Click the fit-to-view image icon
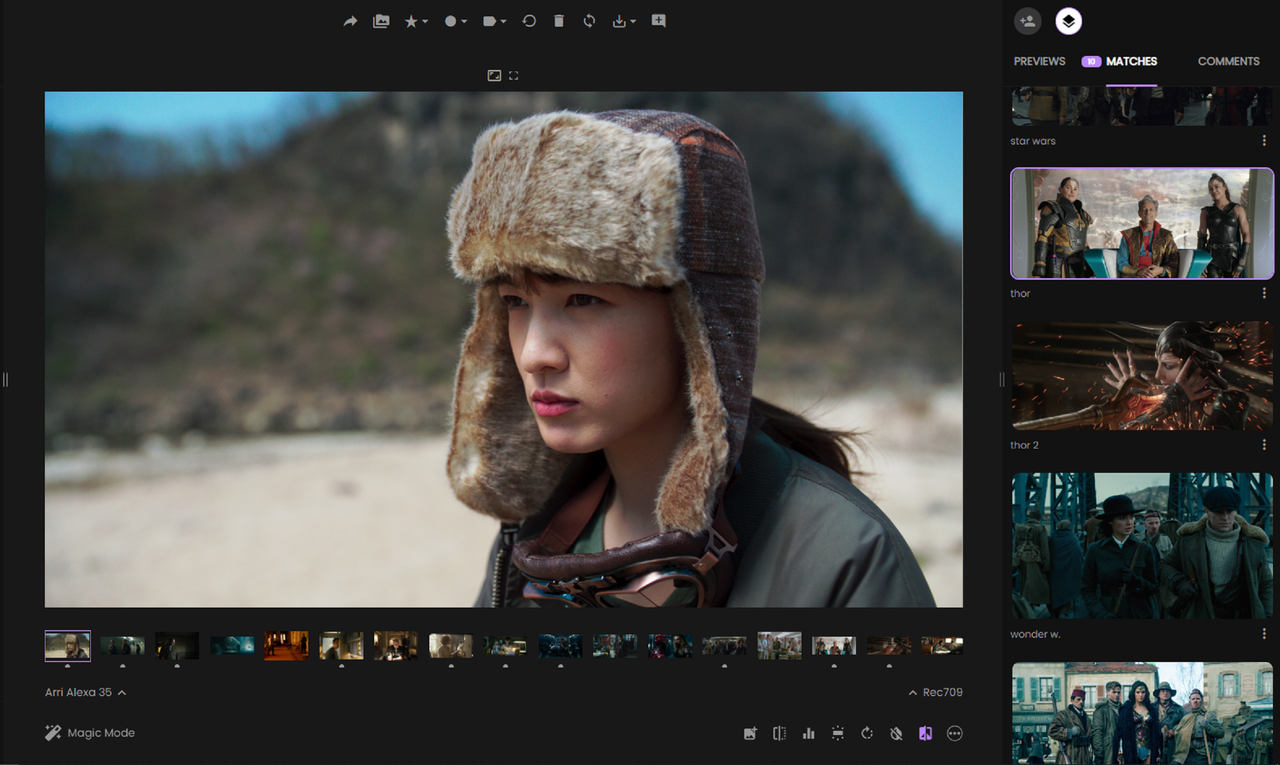The width and height of the screenshot is (1280, 765). click(494, 76)
